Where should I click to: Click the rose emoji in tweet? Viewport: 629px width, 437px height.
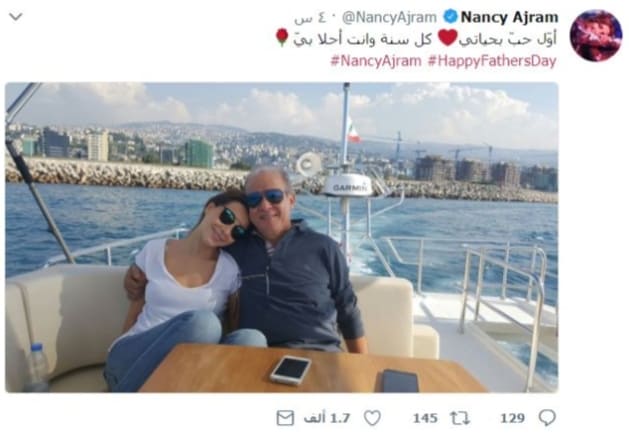[x=282, y=37]
